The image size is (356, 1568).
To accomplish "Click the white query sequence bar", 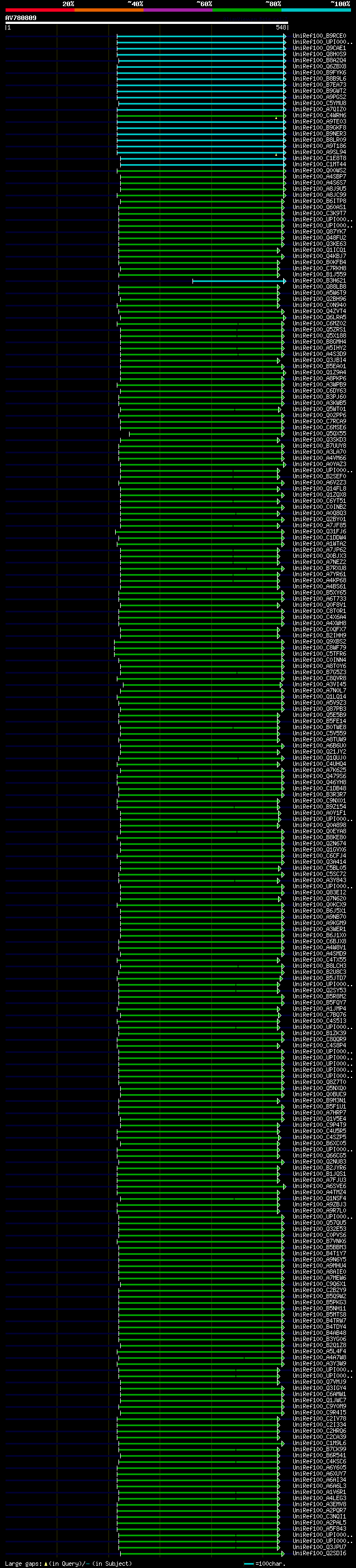I will coord(147,23).
